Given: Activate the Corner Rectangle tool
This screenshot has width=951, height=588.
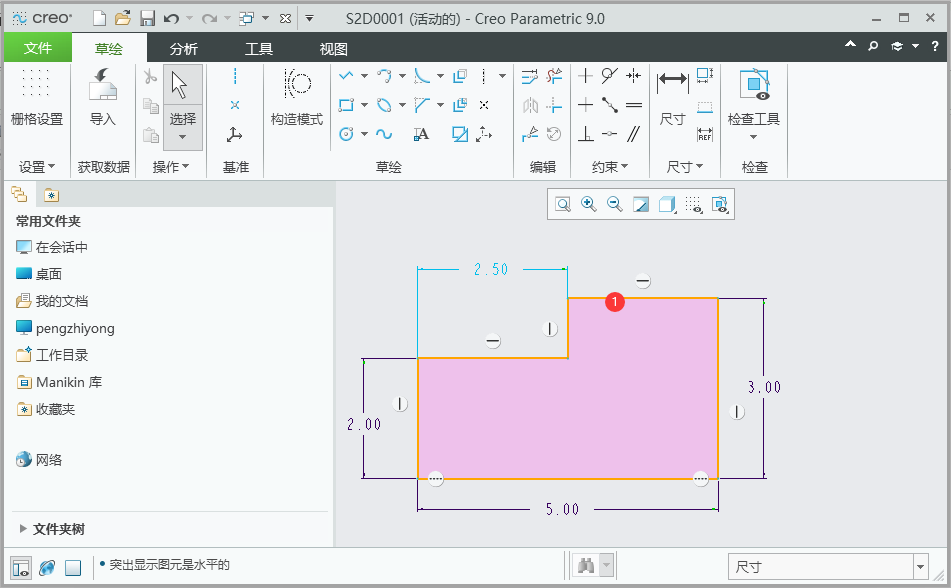Looking at the screenshot, I should 344,104.
